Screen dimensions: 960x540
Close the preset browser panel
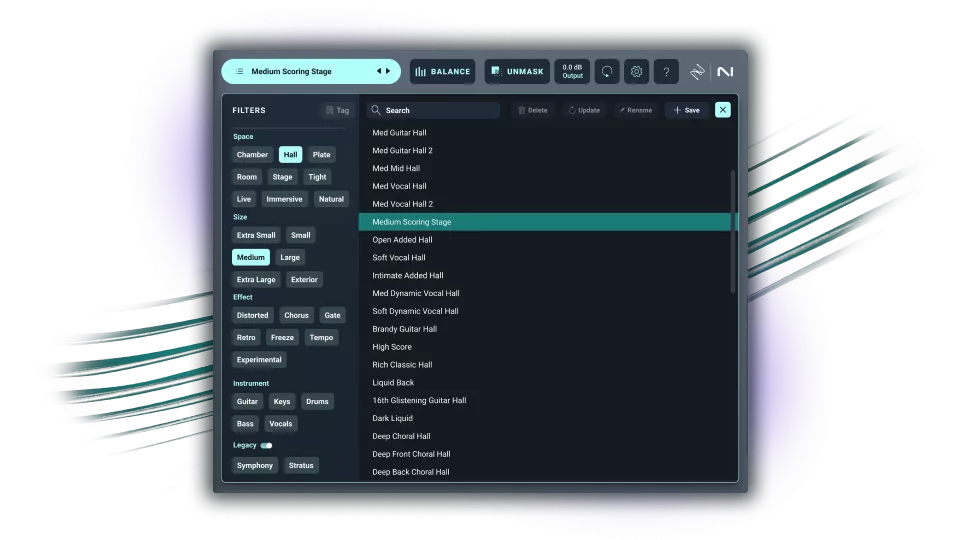coord(723,110)
